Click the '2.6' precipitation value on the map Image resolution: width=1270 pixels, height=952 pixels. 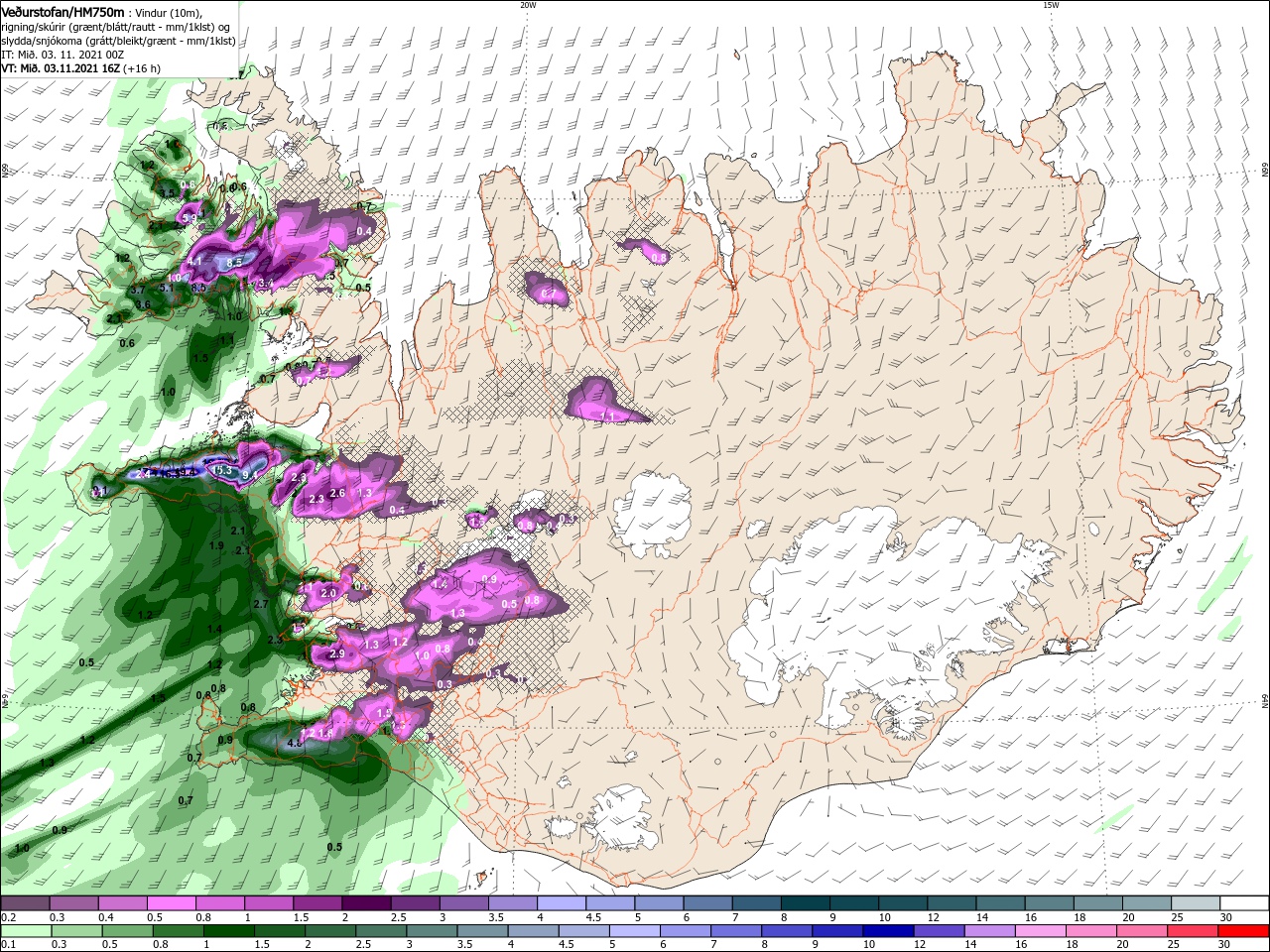pyautogui.click(x=336, y=493)
